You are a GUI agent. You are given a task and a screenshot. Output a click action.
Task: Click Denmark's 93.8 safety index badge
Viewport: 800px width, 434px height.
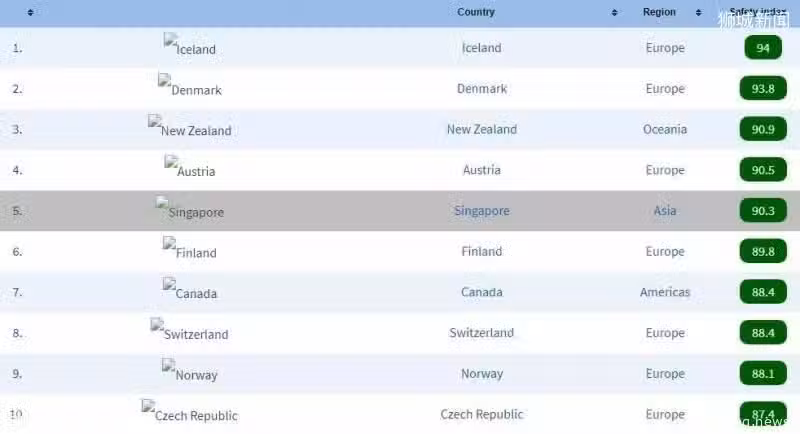763,88
